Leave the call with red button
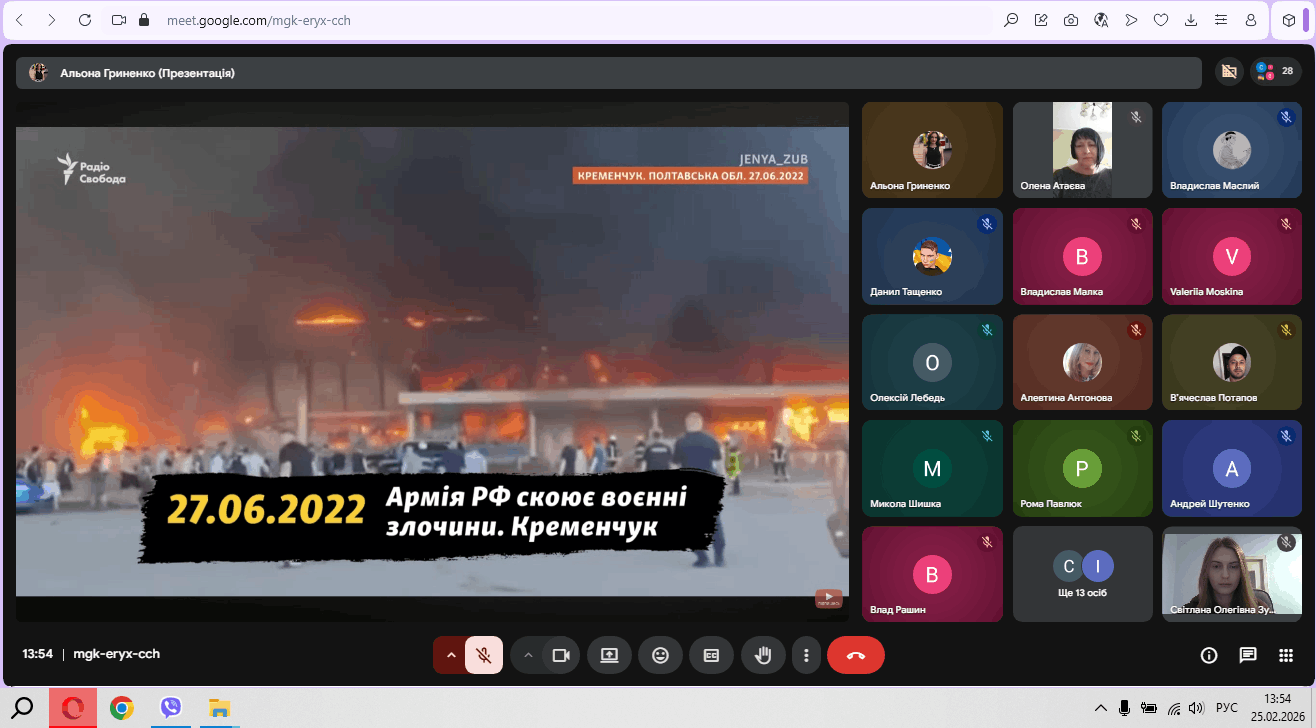The width and height of the screenshot is (1316, 728). 855,655
